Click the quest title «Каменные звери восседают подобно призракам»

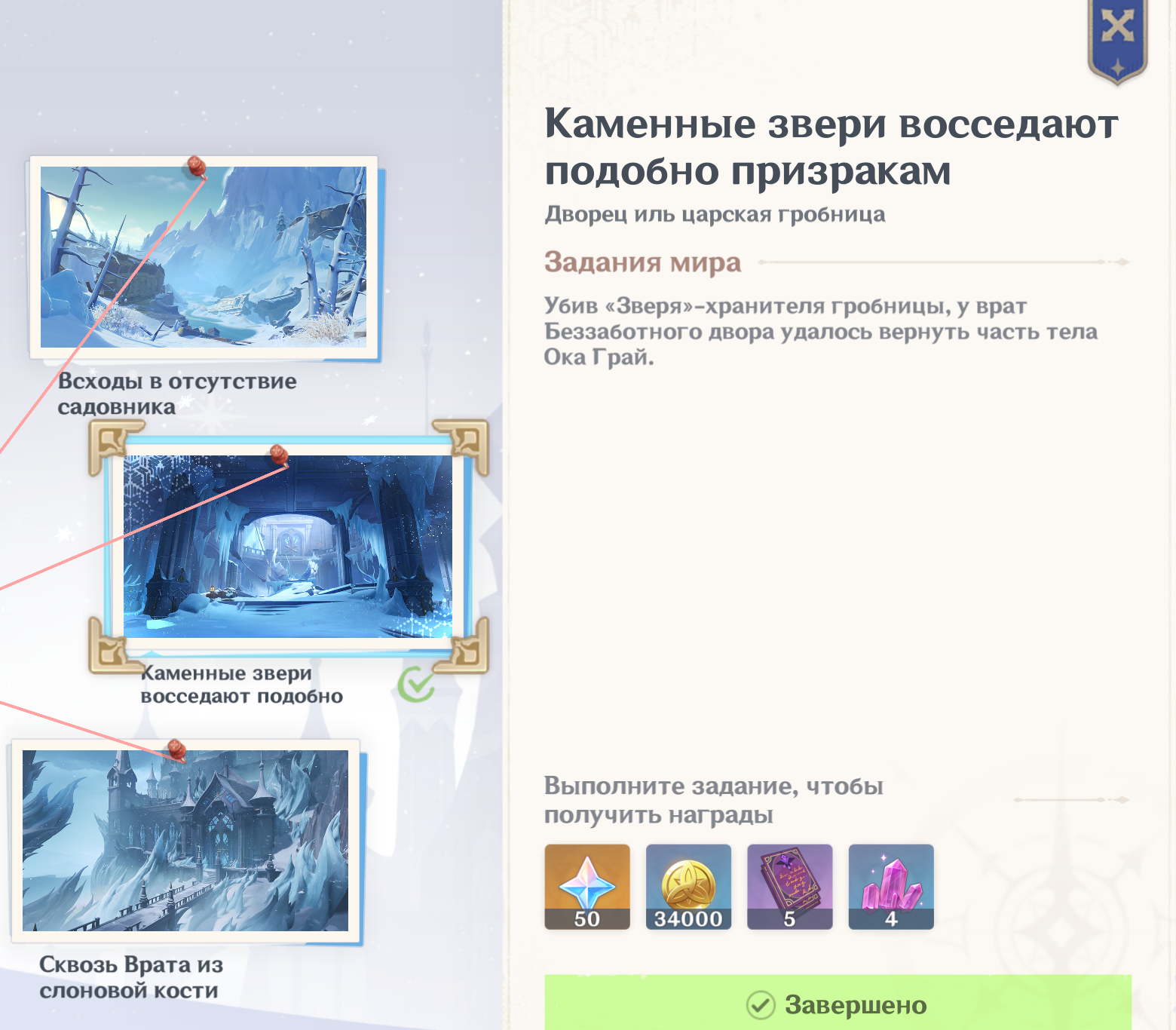pyautogui.click(x=831, y=146)
